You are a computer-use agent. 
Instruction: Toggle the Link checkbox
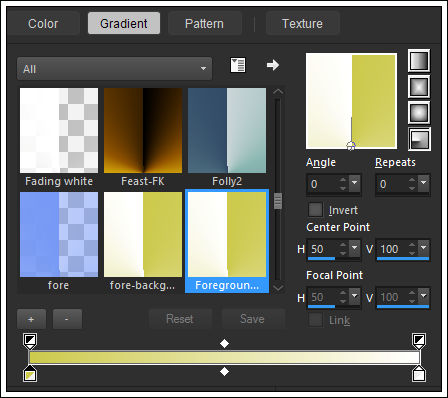pyautogui.click(x=315, y=320)
